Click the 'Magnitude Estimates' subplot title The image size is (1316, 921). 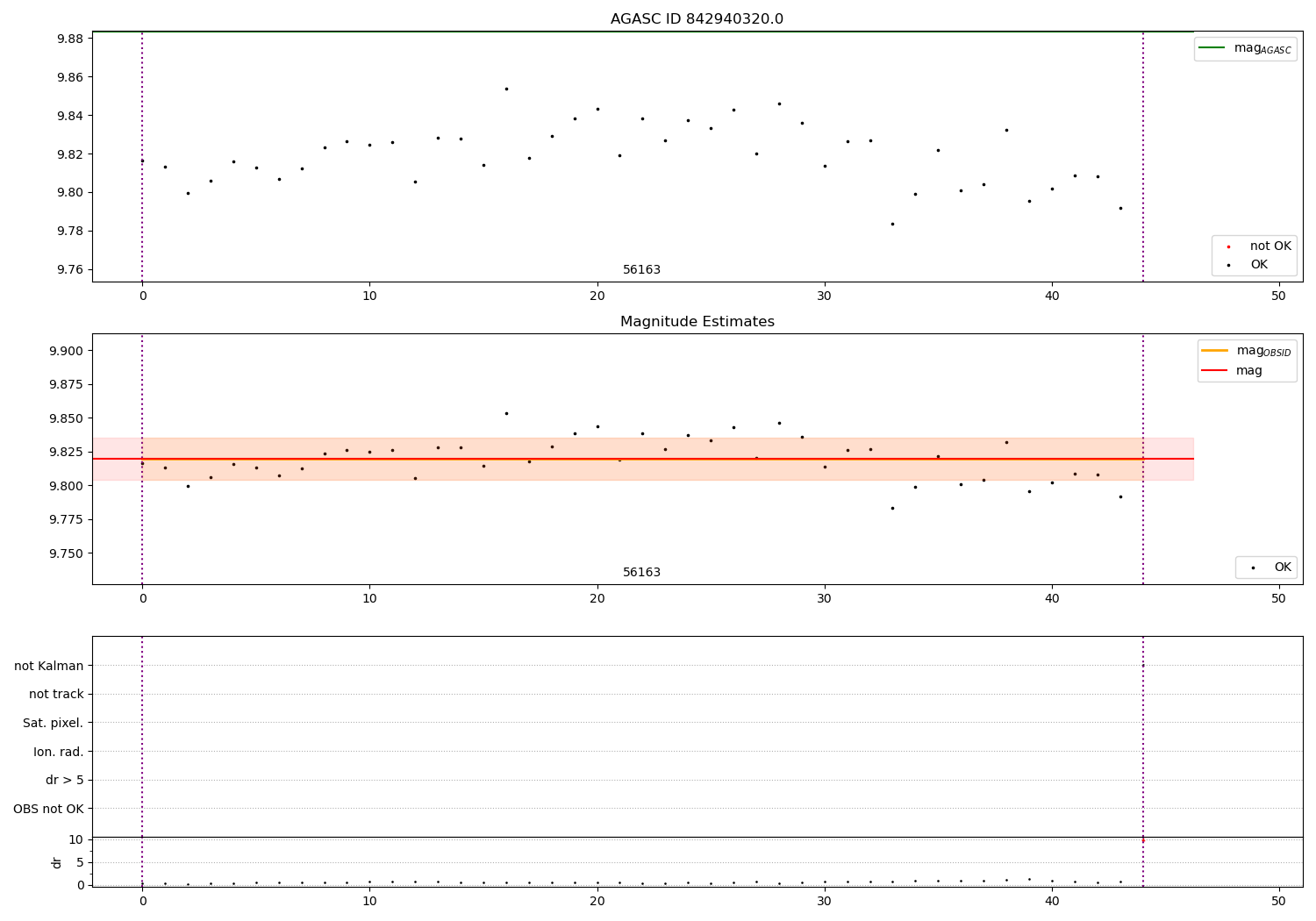tap(697, 322)
